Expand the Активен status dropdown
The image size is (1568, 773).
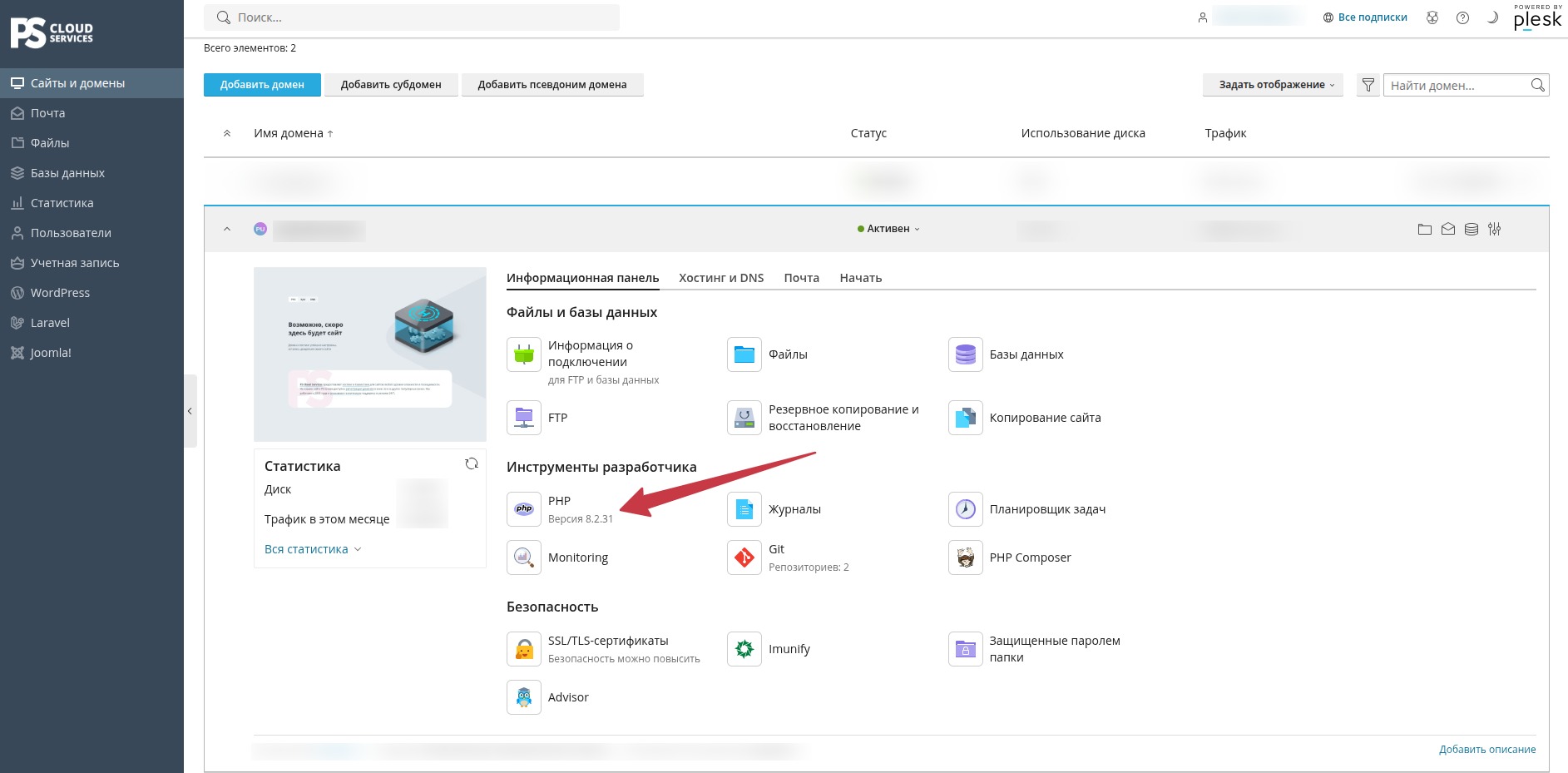pyautogui.click(x=888, y=229)
